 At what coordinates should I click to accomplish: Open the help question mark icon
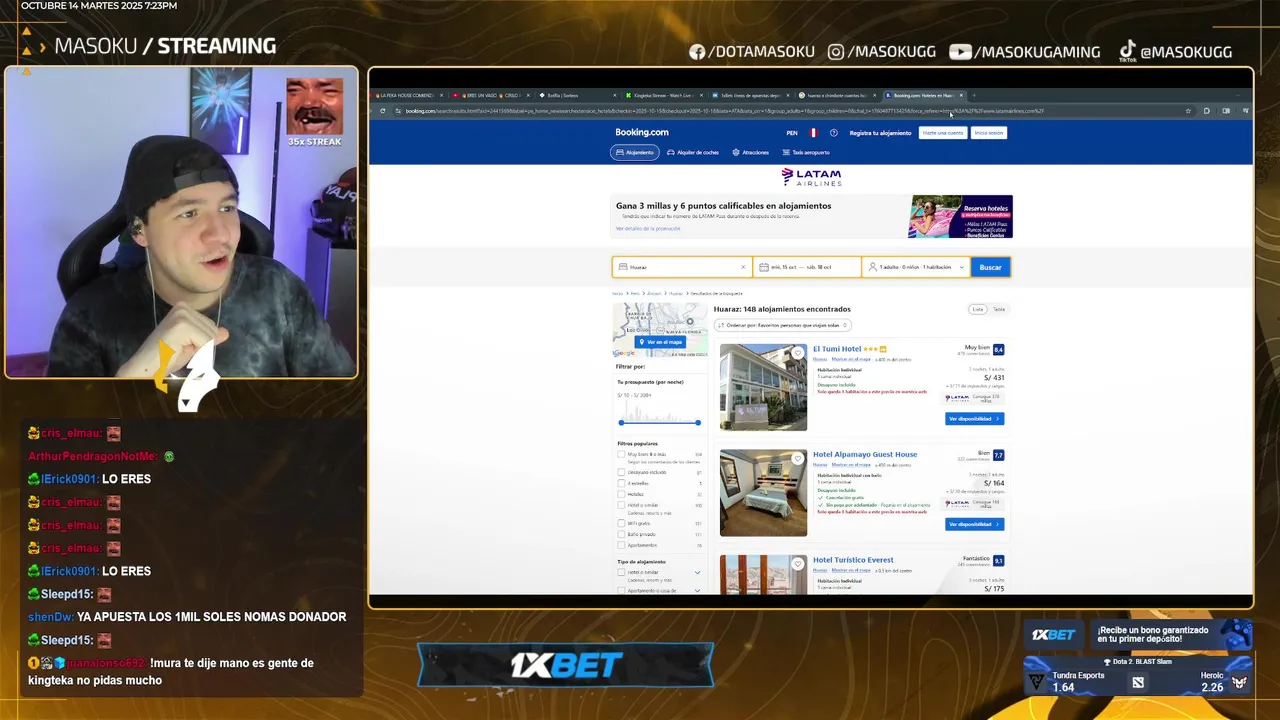(x=833, y=133)
